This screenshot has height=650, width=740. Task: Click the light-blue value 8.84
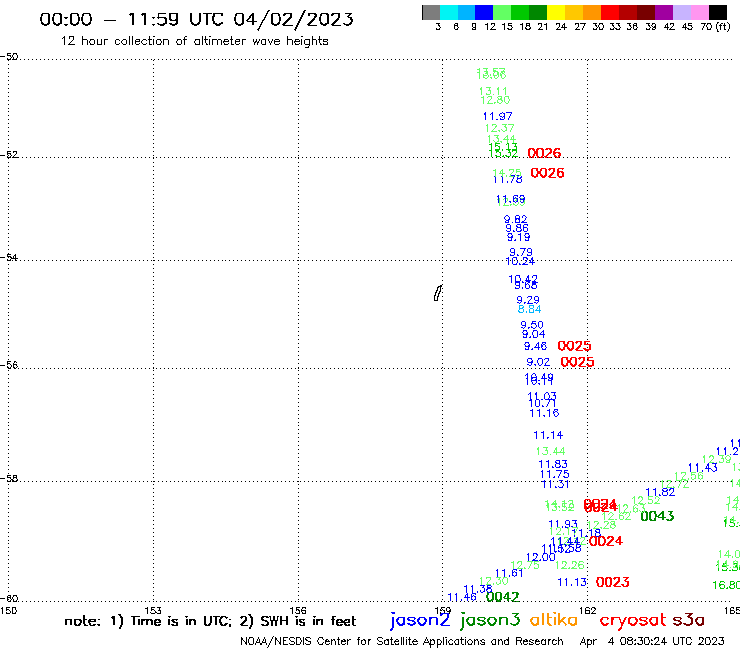click(x=529, y=309)
